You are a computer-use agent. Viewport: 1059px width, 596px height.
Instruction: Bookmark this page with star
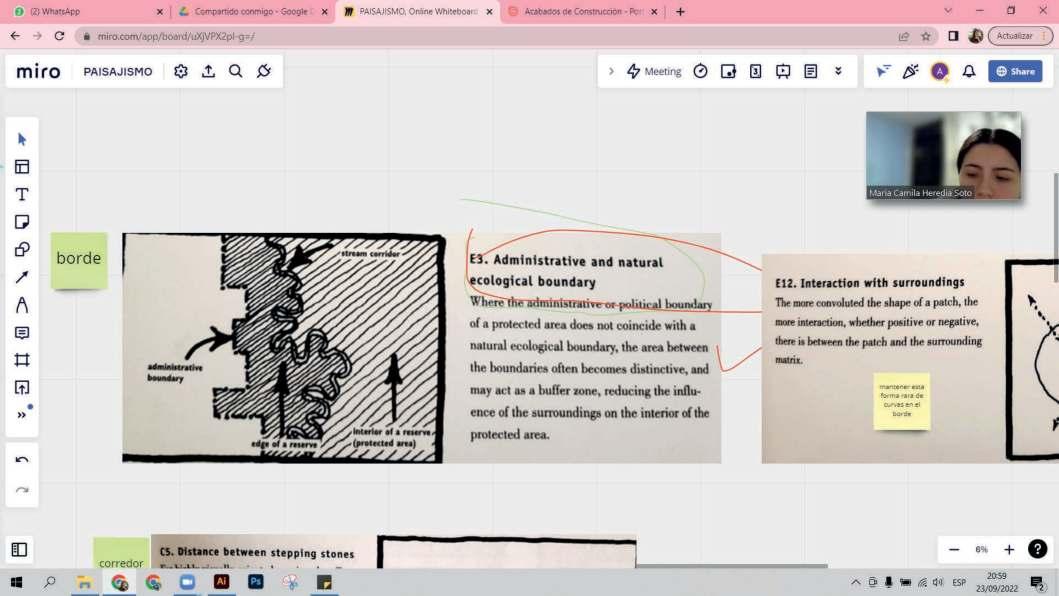(926, 36)
